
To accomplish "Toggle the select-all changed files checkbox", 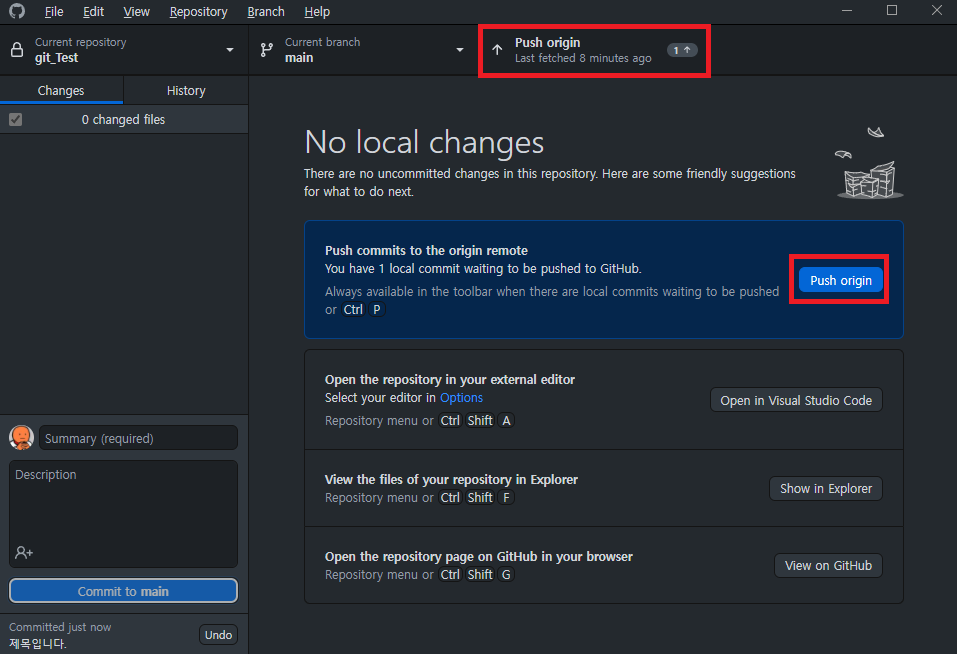I will tap(16, 120).
